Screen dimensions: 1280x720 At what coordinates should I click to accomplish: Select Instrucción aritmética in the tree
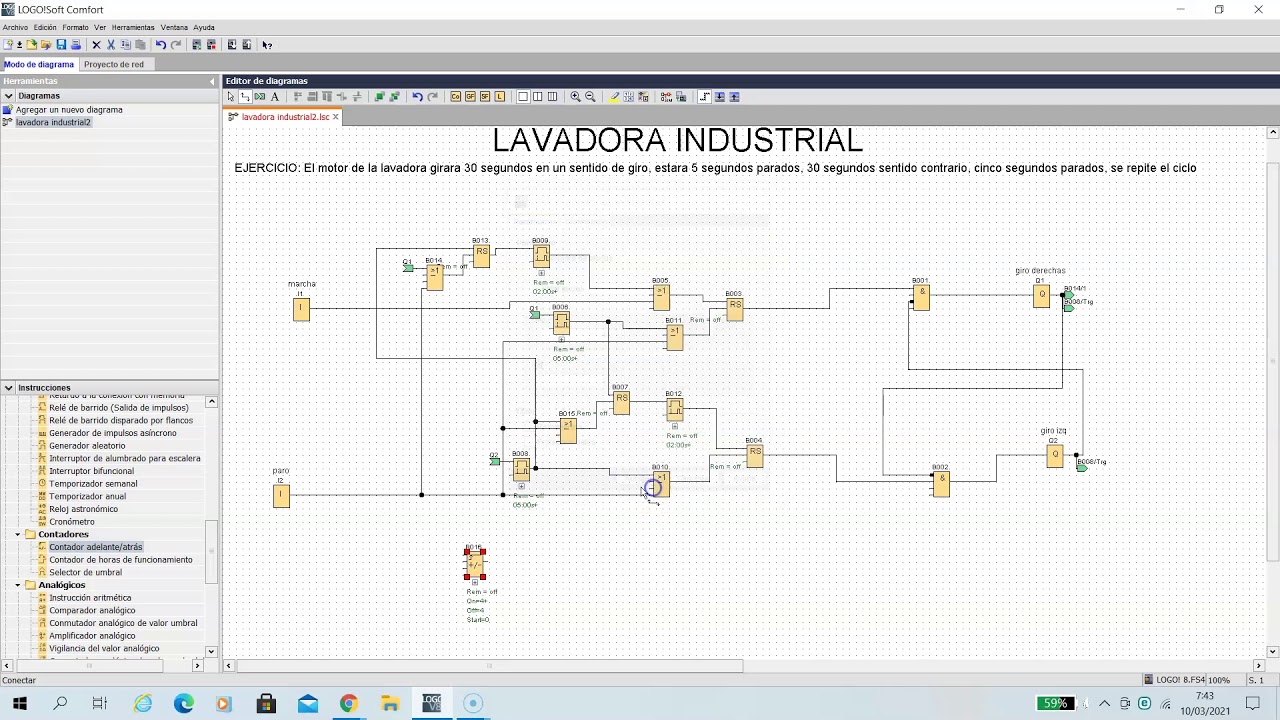click(x=90, y=598)
